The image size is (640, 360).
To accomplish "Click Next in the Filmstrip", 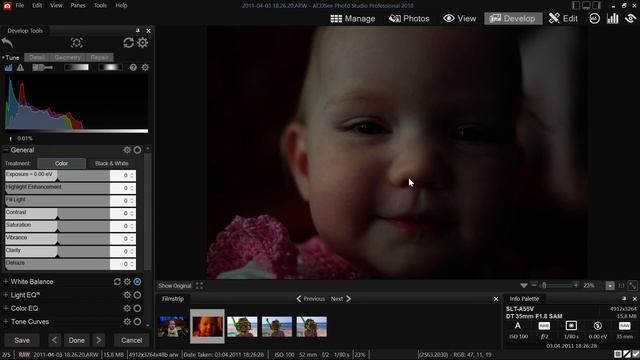I will (x=340, y=299).
